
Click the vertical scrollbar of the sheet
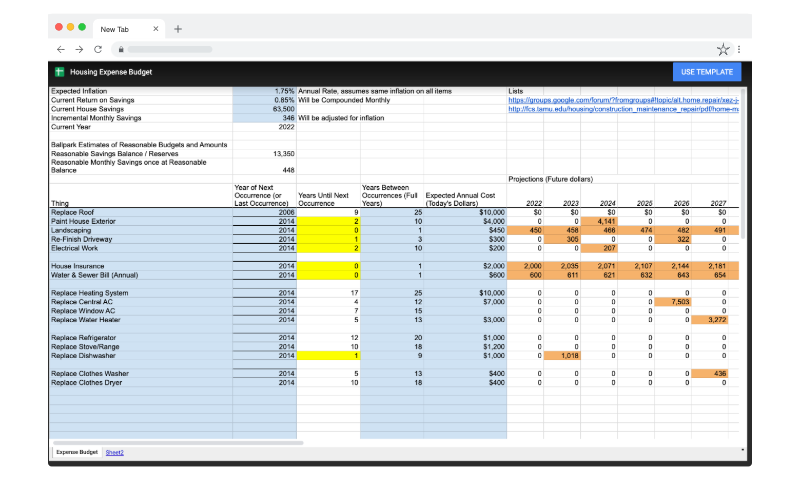click(742, 163)
